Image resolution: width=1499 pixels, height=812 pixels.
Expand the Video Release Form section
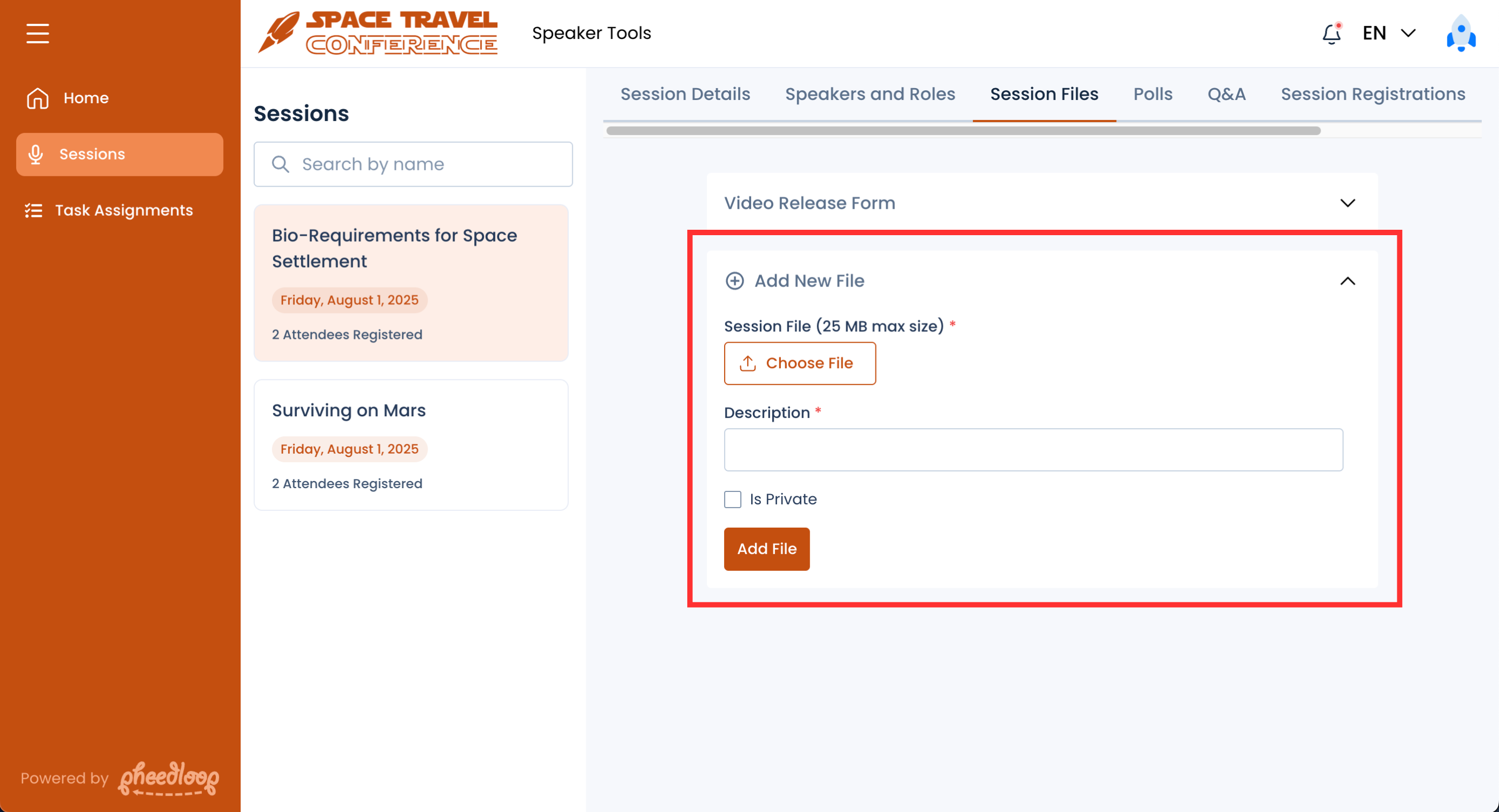(x=1042, y=202)
